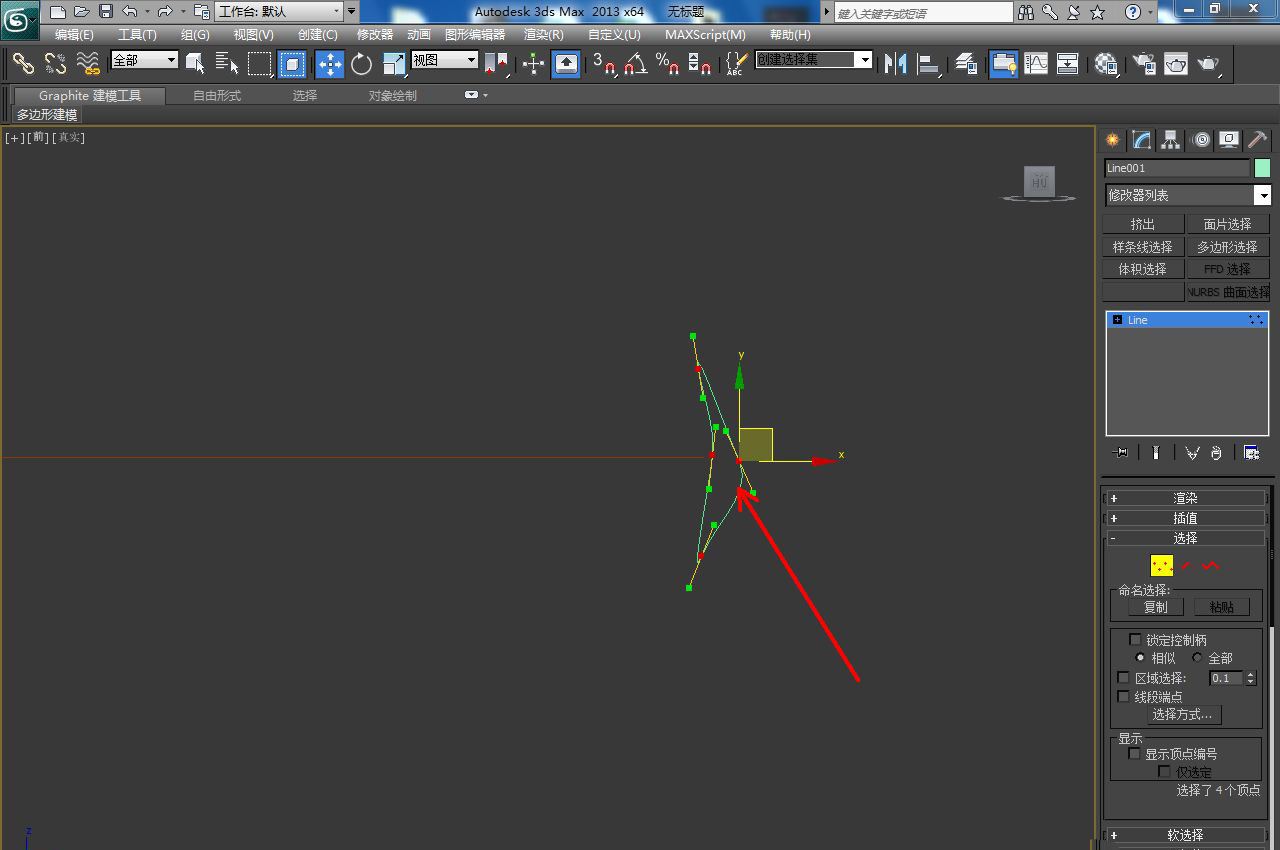Toggle the Angle Snap icon
This screenshot has height=850, width=1280.
tap(634, 64)
